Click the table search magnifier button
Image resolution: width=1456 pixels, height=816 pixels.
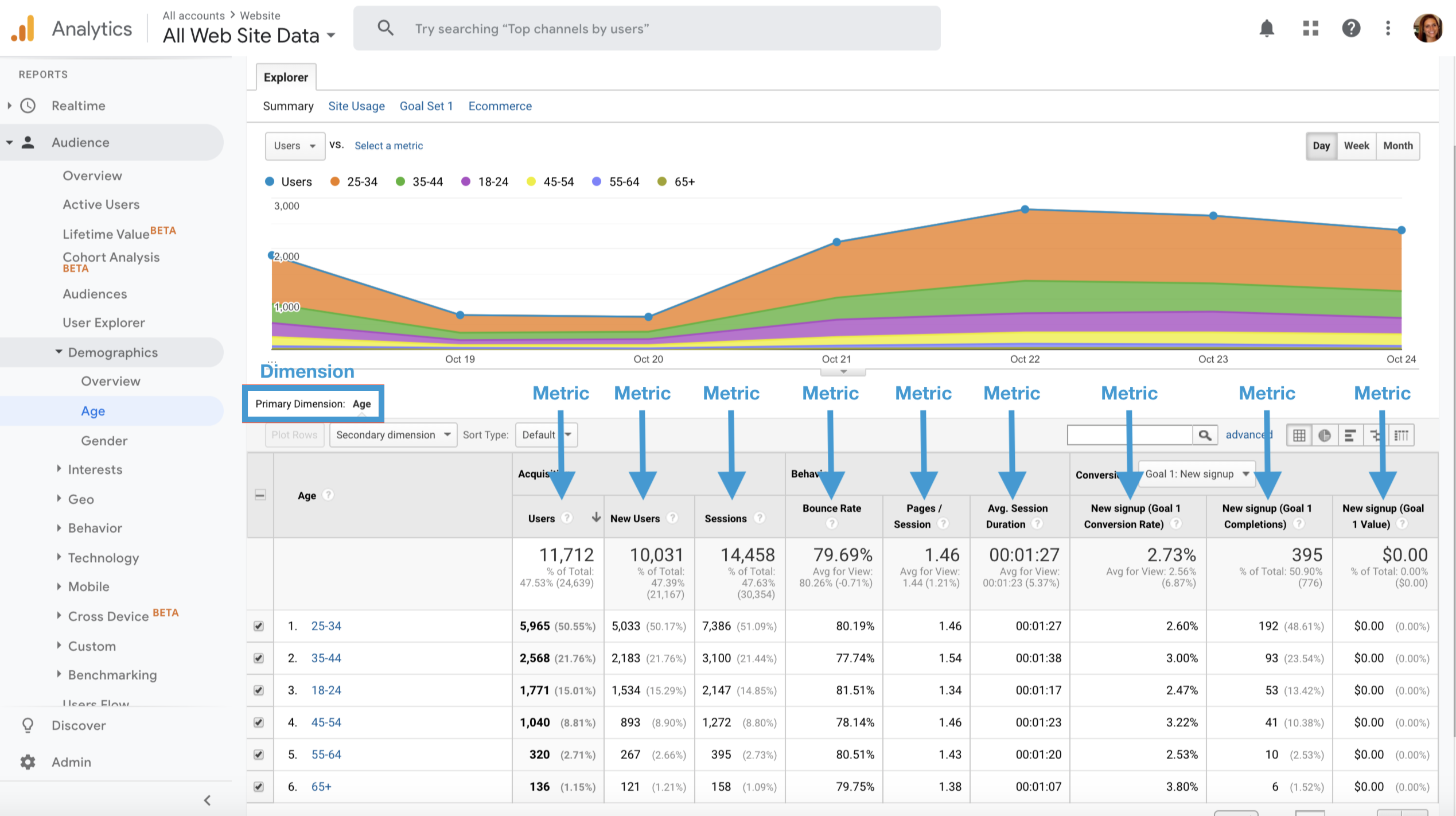pyautogui.click(x=1205, y=435)
